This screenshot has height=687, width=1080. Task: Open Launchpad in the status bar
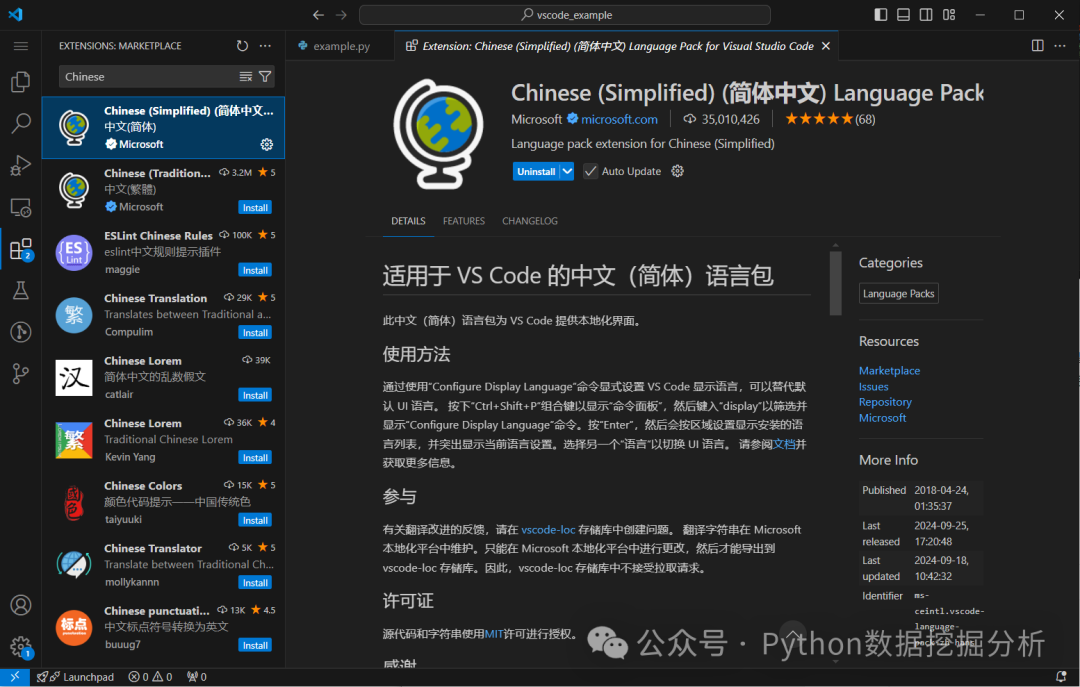coord(76,677)
